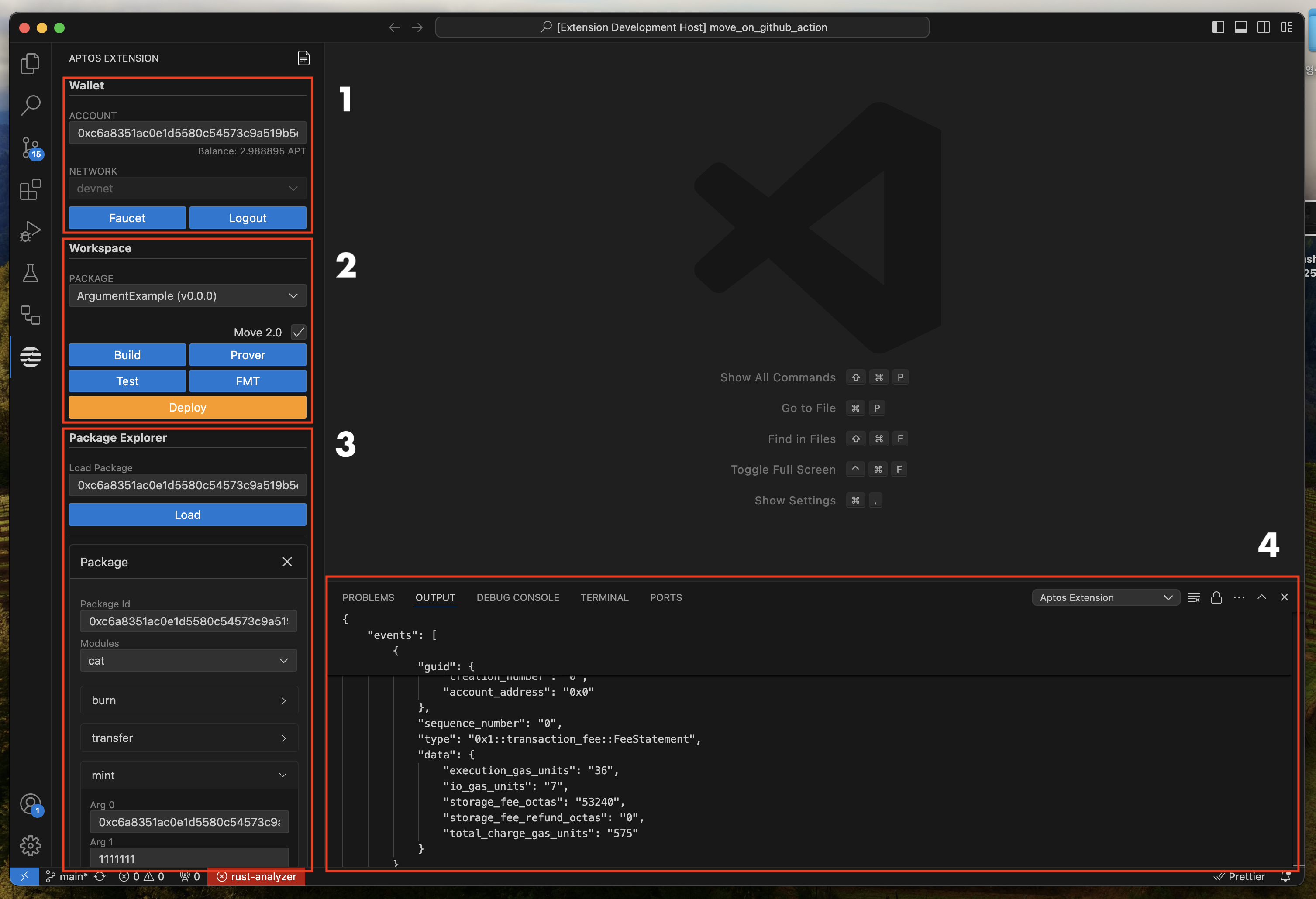Open the panel more actions ellipsis

[1239, 597]
